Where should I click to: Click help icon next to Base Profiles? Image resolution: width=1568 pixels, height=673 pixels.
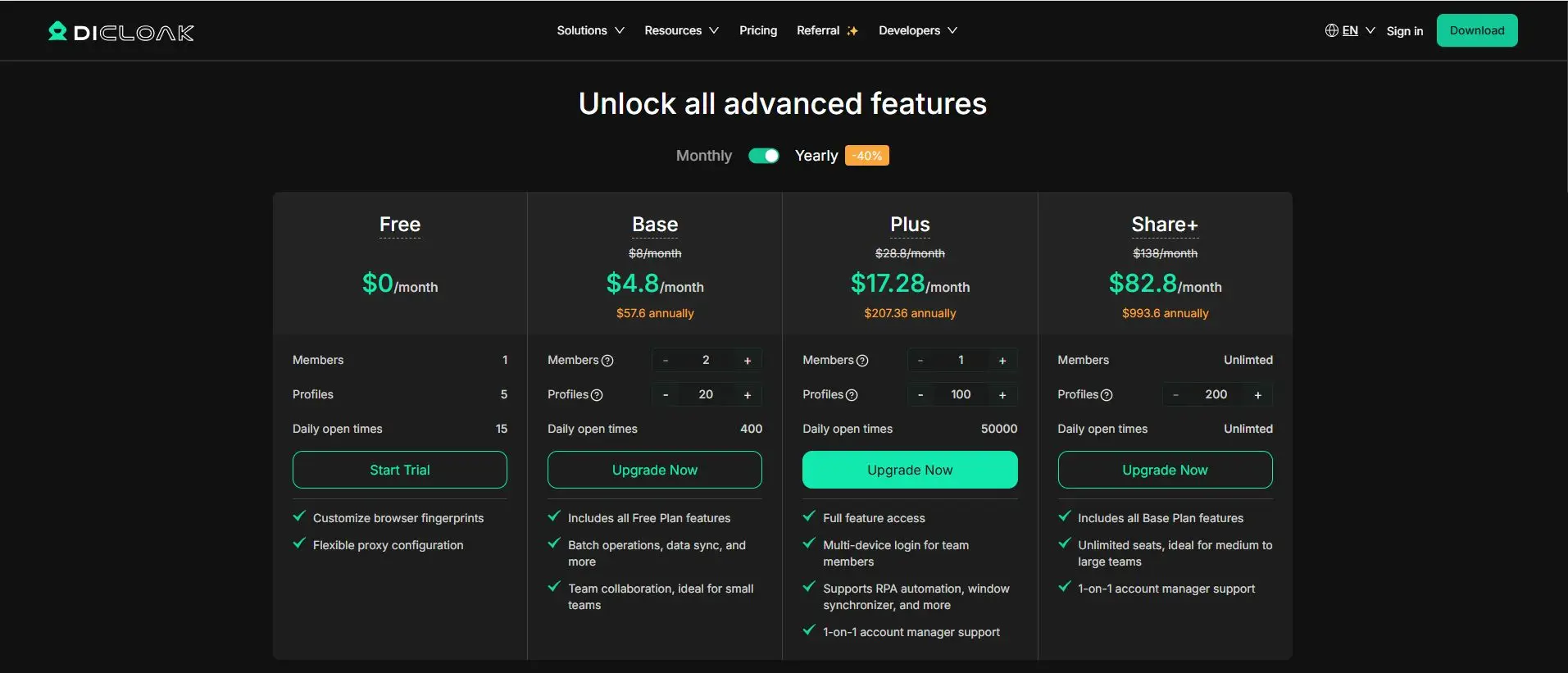point(597,395)
